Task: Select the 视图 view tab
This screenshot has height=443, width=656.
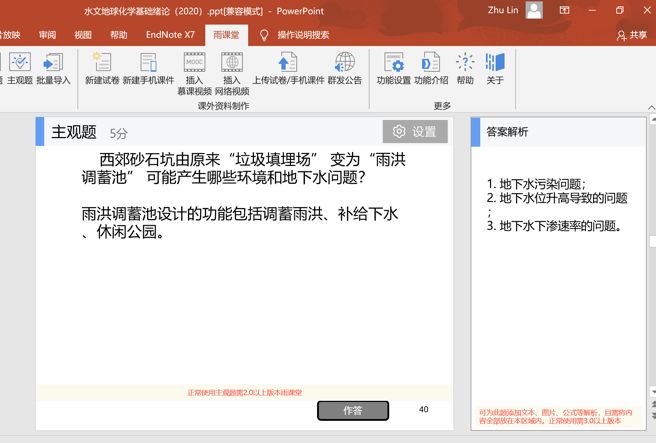Action: pyautogui.click(x=83, y=35)
